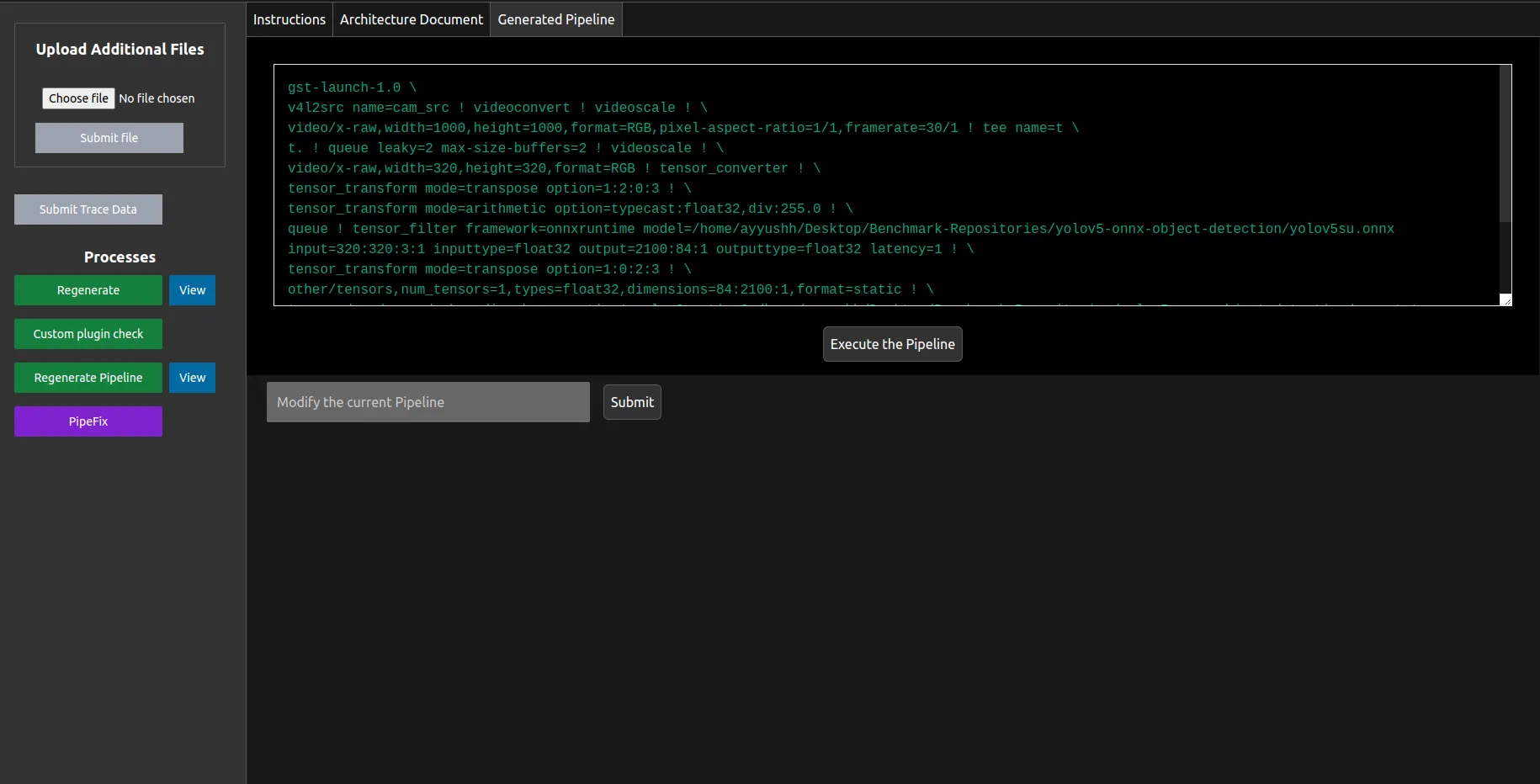Click the 'Processes' heading

coord(119,257)
